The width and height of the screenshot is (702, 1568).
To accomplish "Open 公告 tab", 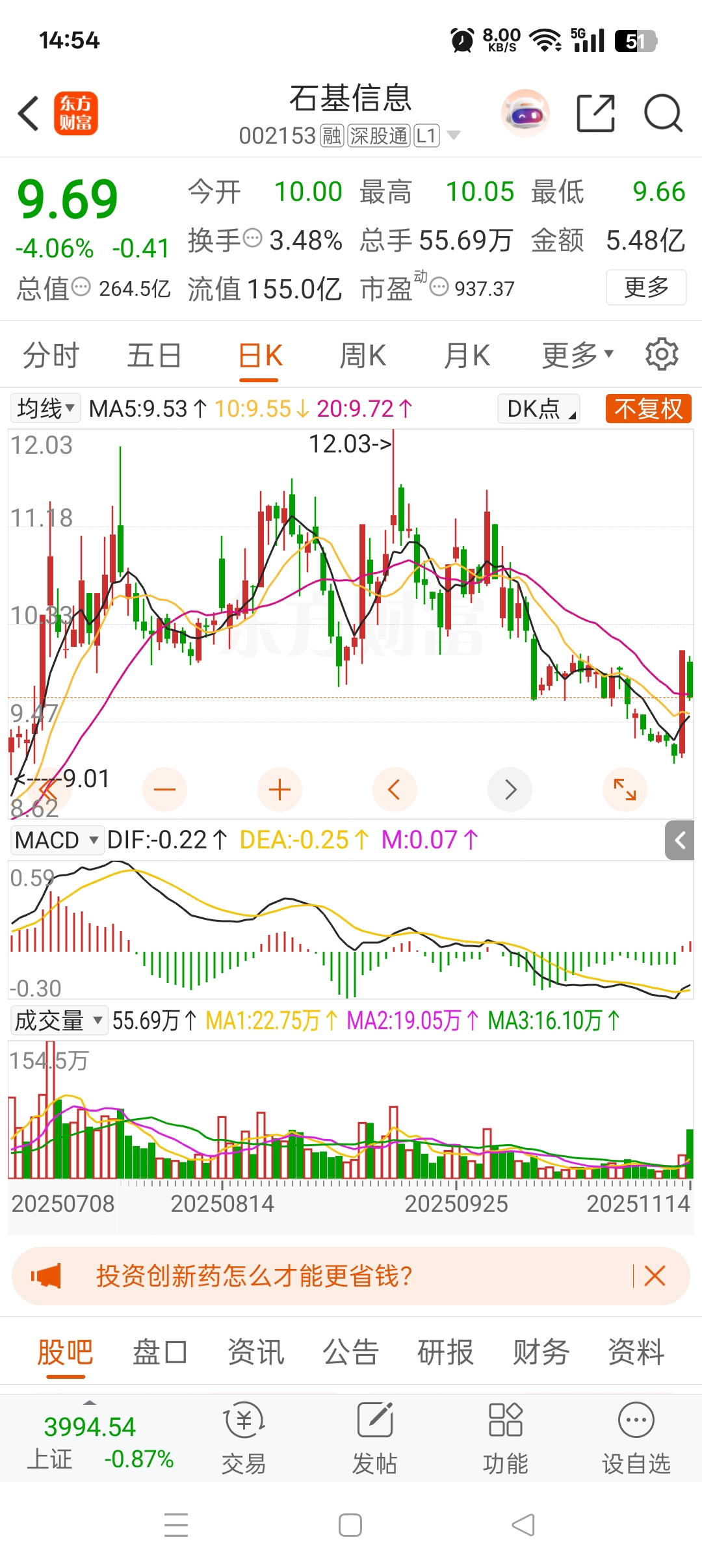I will 350,1352.
